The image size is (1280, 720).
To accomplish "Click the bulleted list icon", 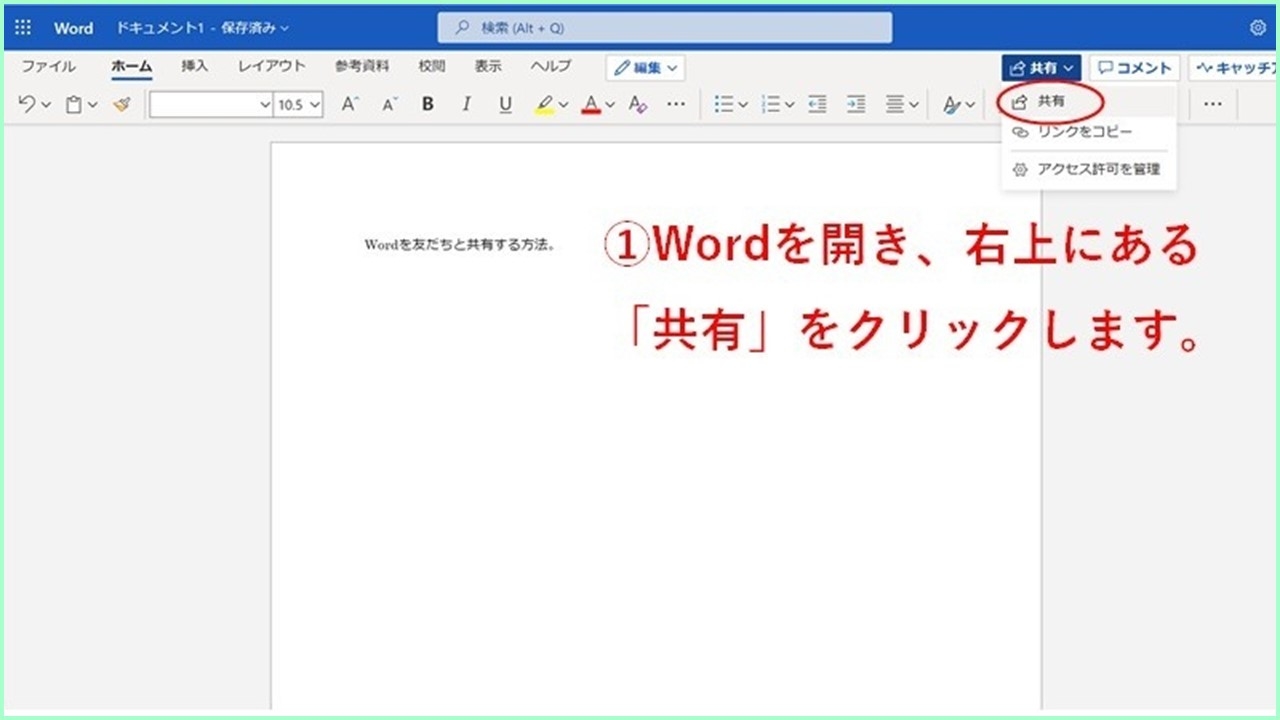I will point(724,104).
